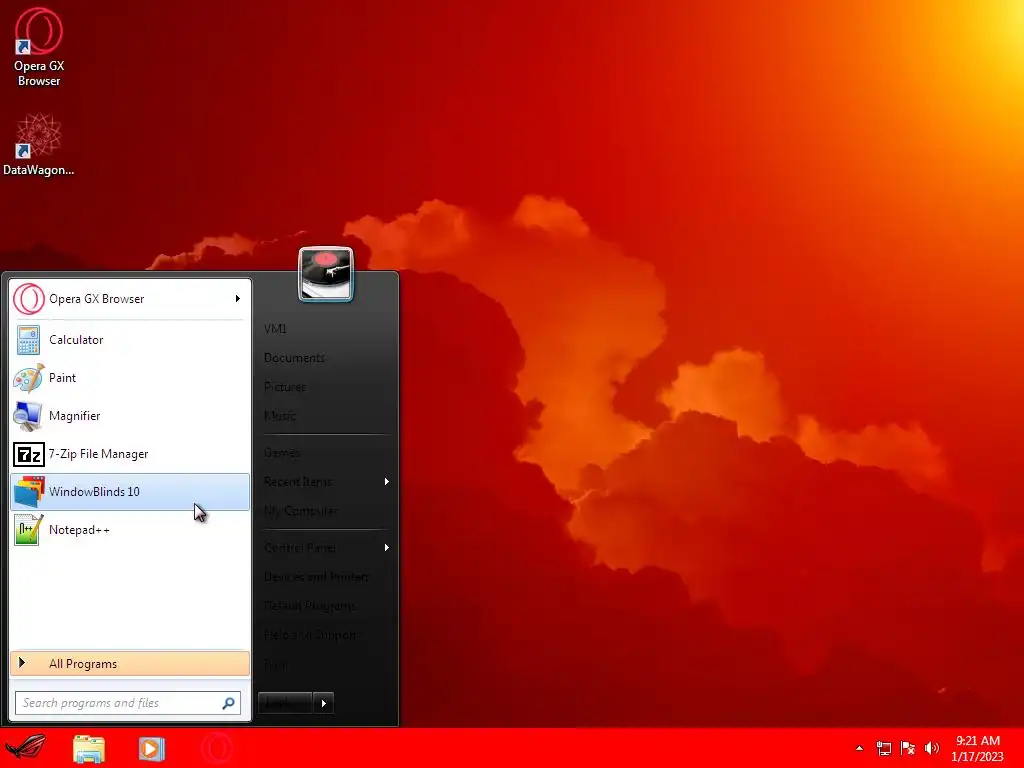Show hidden system tray icons
Screen dimensions: 1024x768
tap(859, 748)
